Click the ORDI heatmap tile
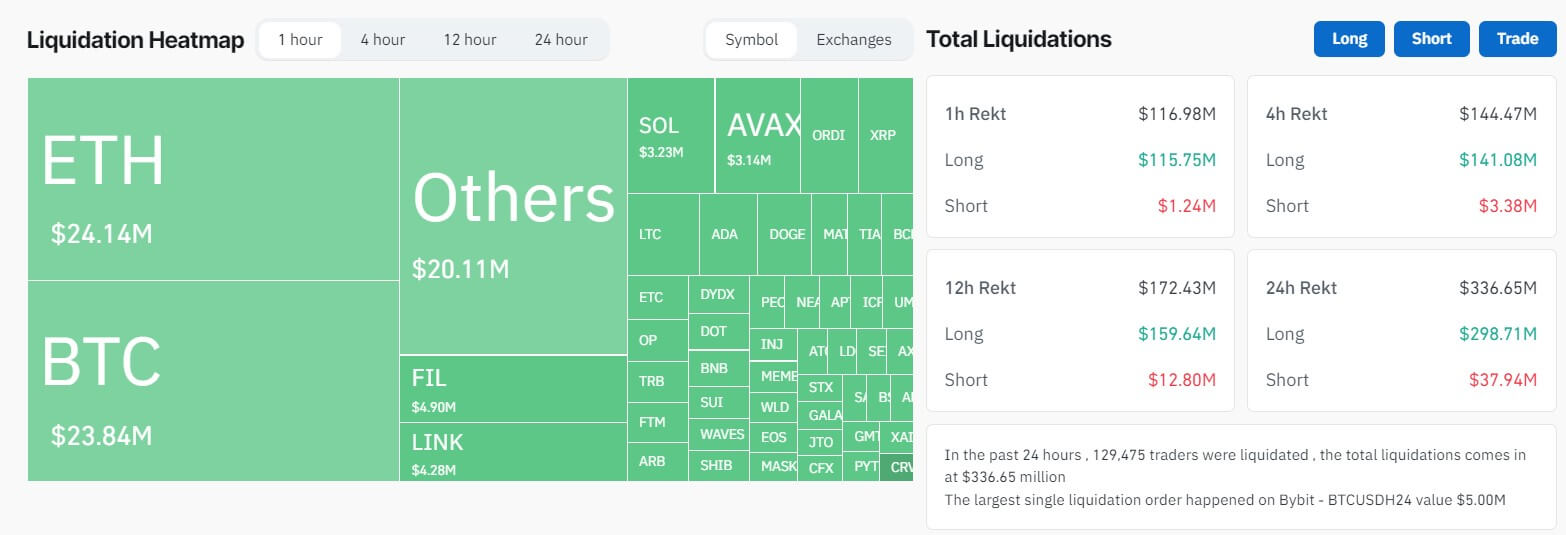 (x=829, y=135)
